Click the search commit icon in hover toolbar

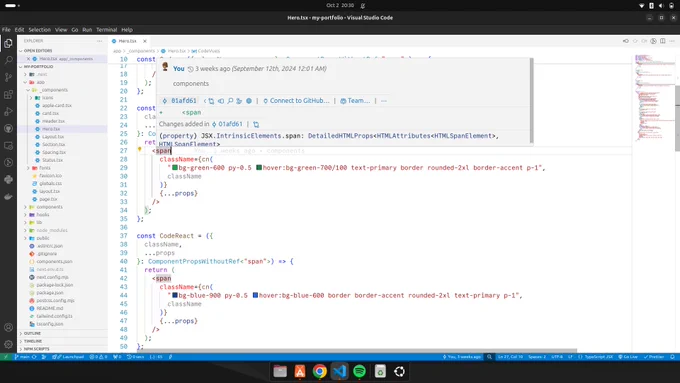pos(230,101)
